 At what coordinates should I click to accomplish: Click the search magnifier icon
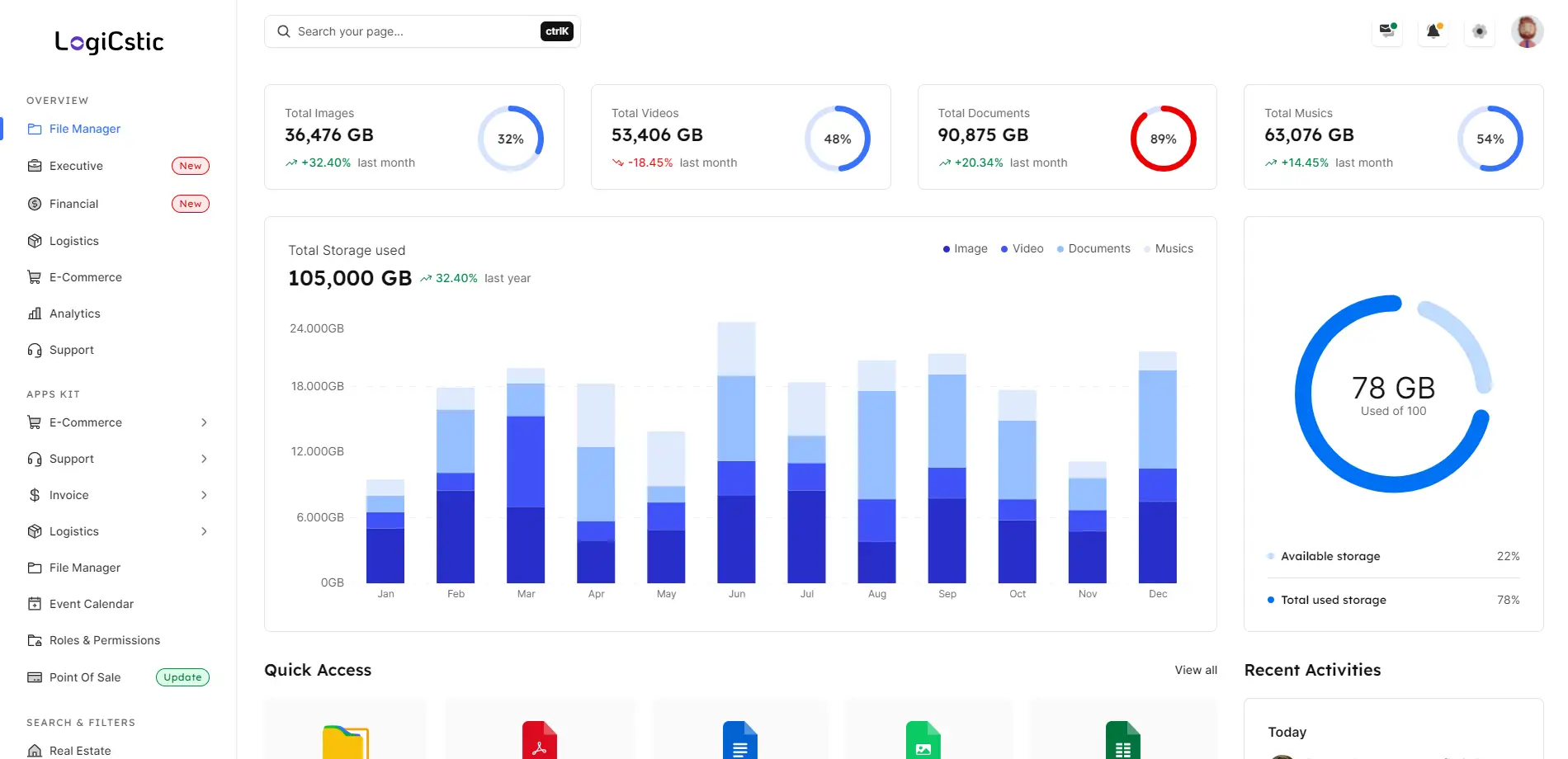283,31
